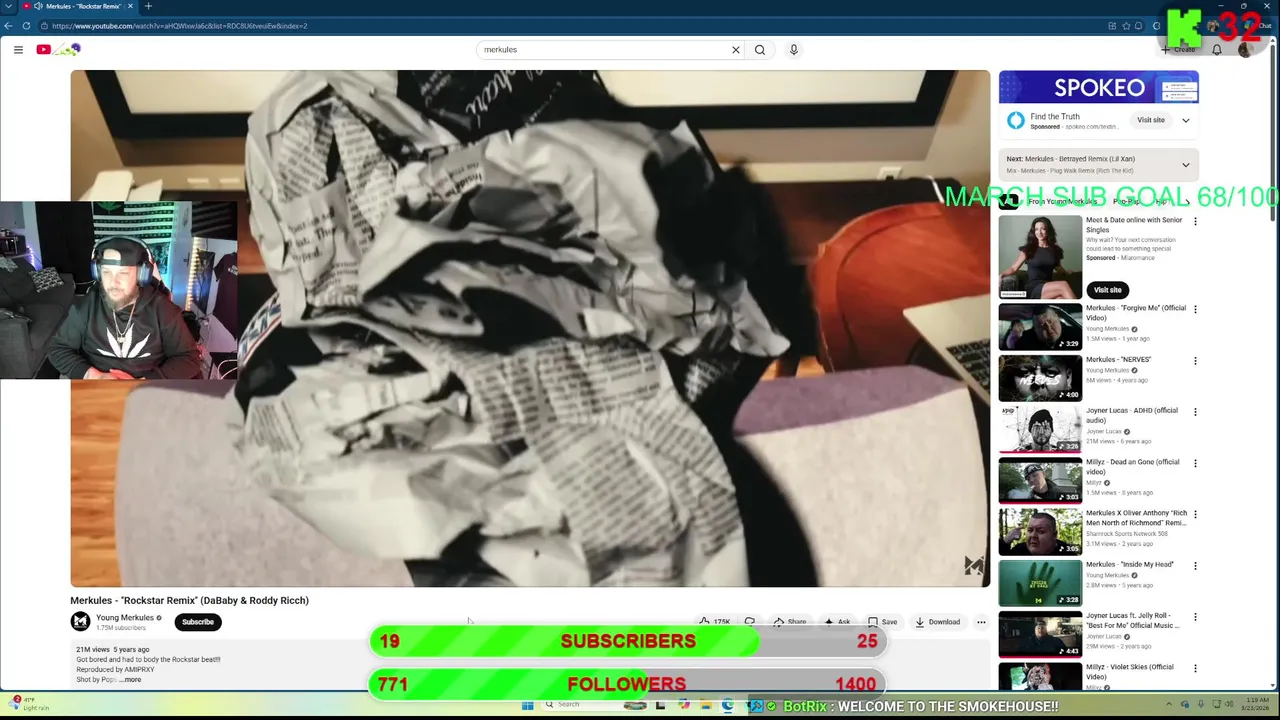Open Merkules Inside My Head thumbnail

click(x=1040, y=583)
